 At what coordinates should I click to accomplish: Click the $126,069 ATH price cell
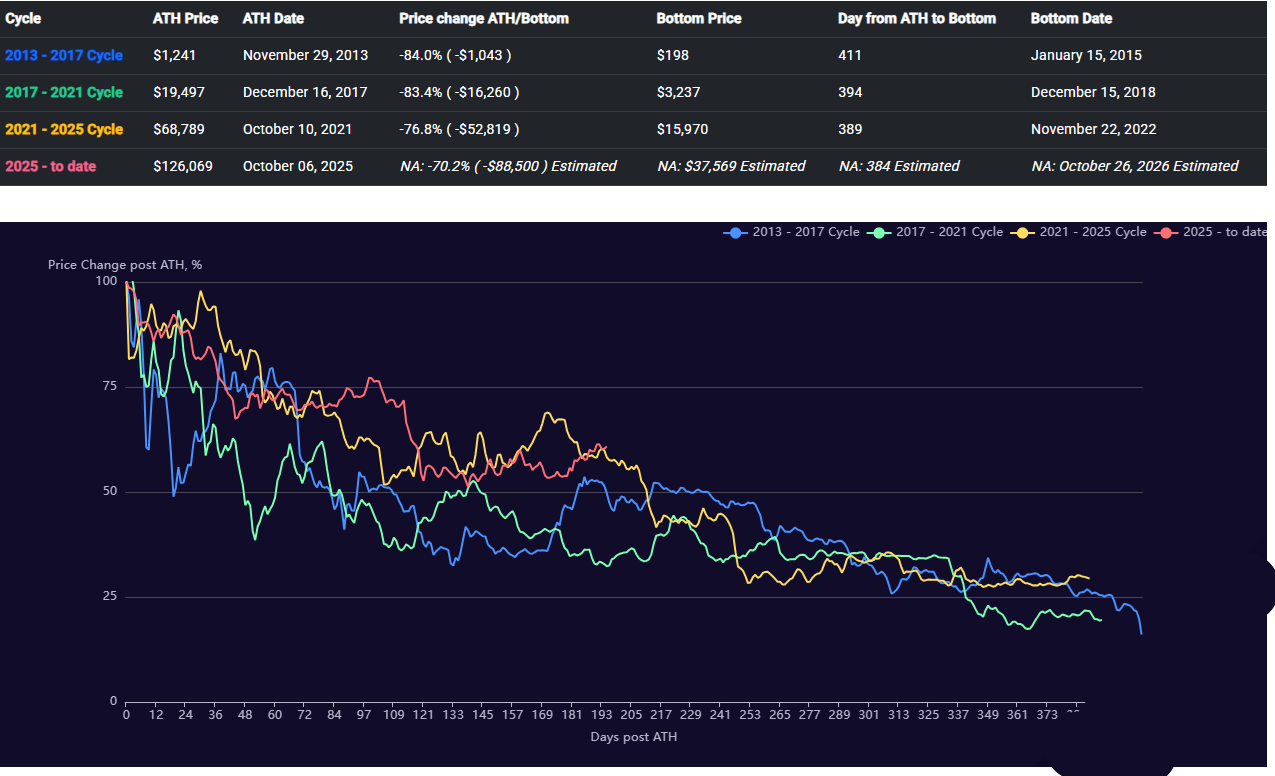(x=182, y=166)
